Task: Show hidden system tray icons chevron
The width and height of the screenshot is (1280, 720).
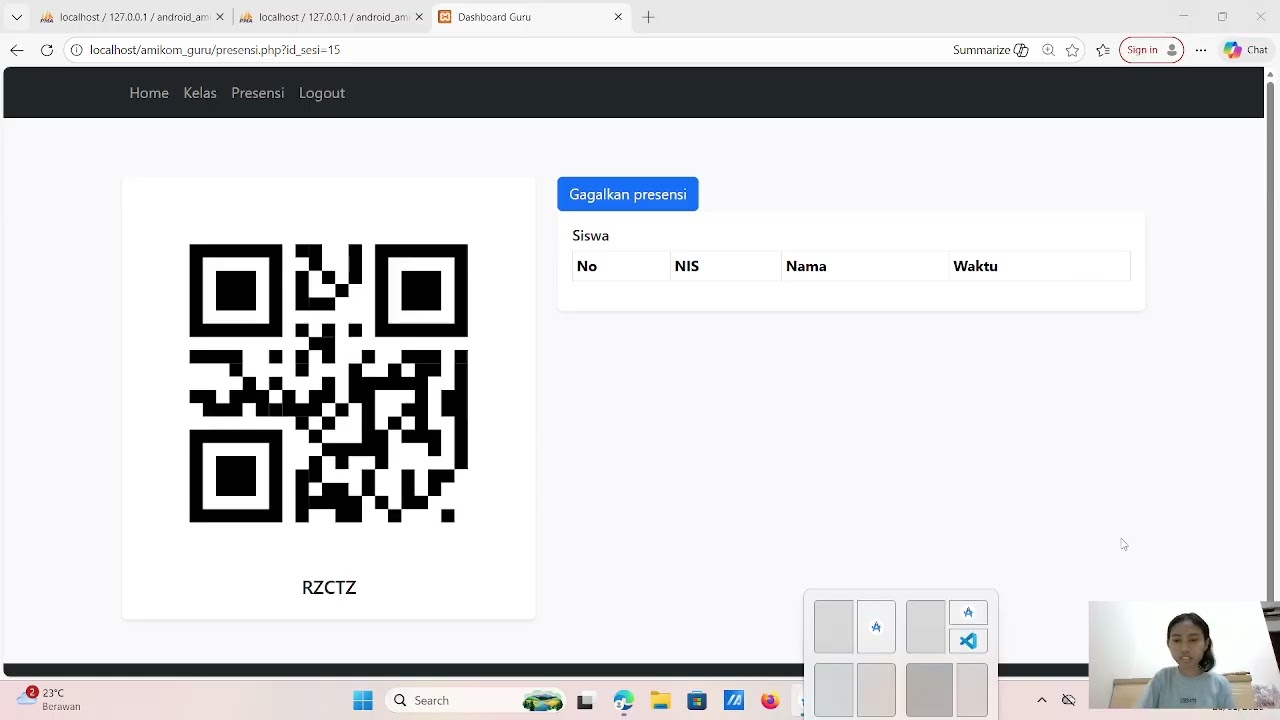Action: point(1041,700)
